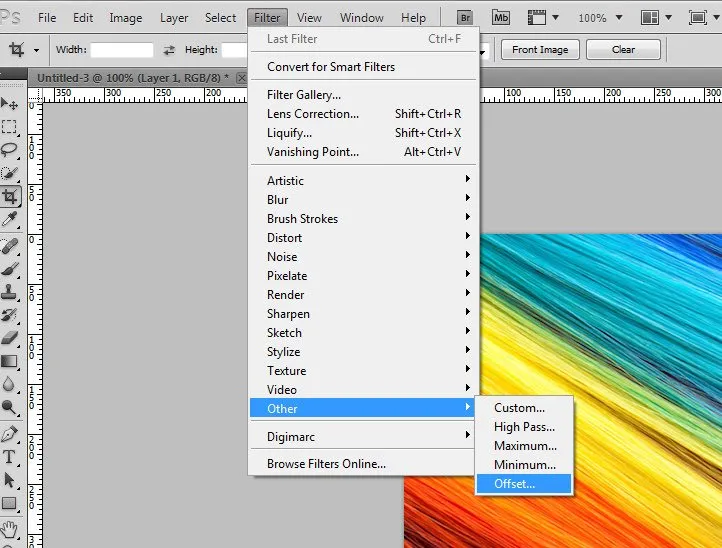This screenshot has width=722, height=548.
Task: Choose High Pass... filter
Action: [524, 427]
